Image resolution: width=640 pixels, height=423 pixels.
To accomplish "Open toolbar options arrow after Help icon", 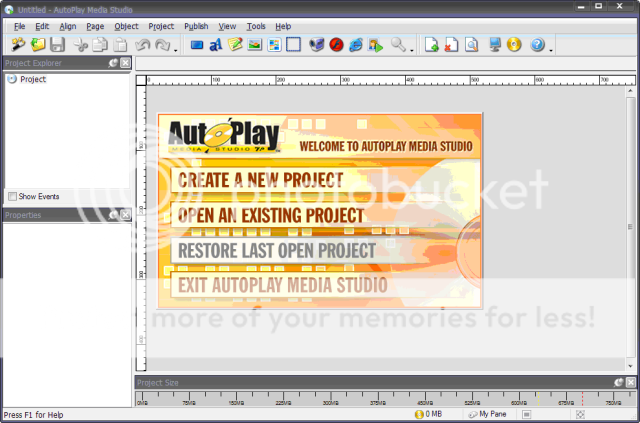I will pos(551,51).
